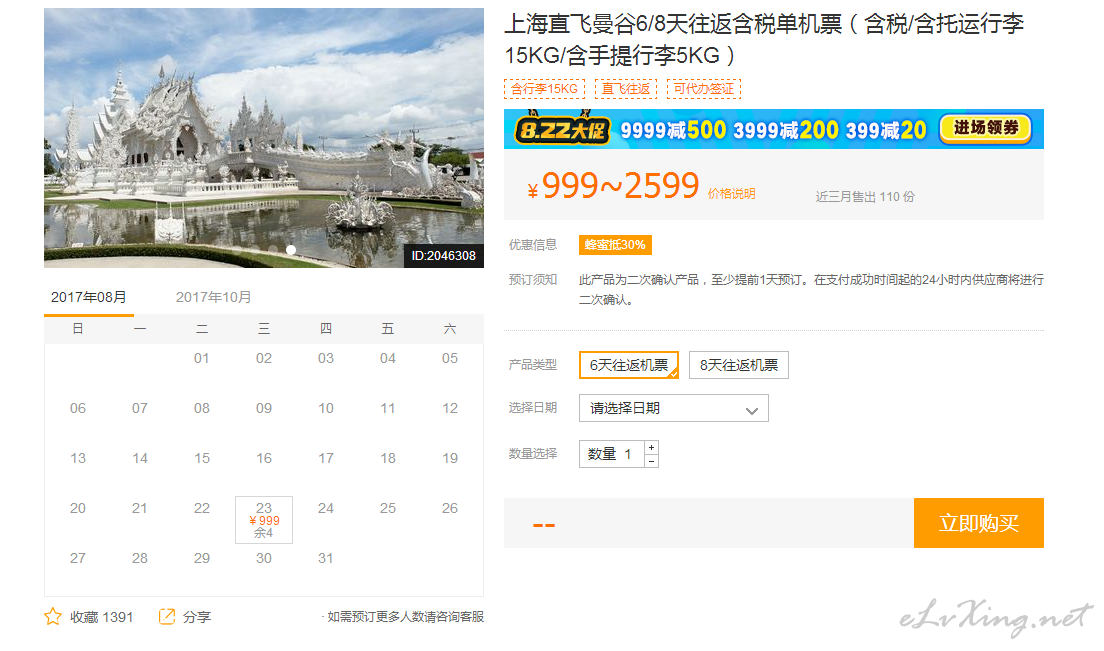Viewport: 1104px width, 651px height.
Task: Click the quantity input field showing 1
Action: coord(612,454)
